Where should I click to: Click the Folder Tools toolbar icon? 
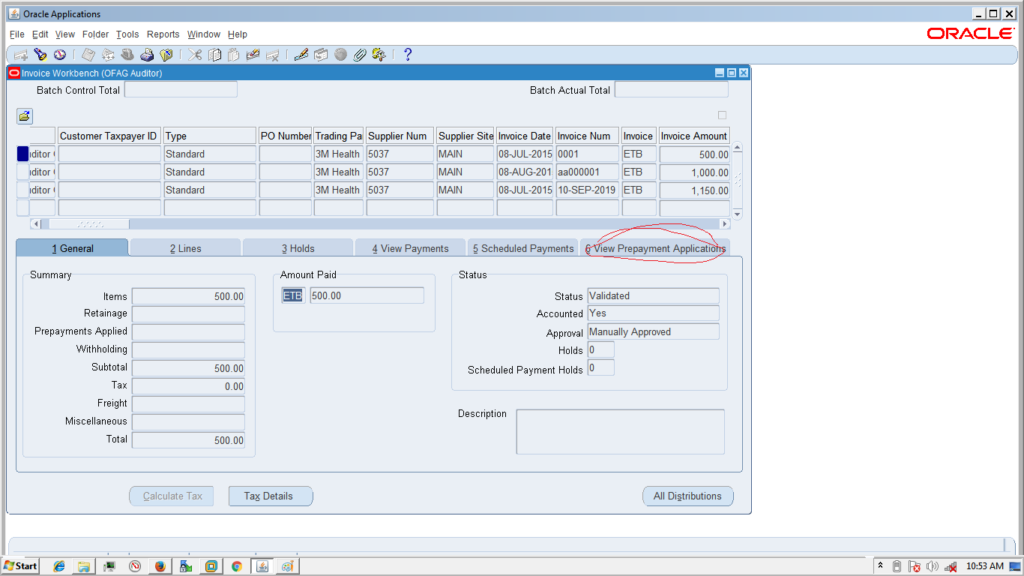(379, 55)
